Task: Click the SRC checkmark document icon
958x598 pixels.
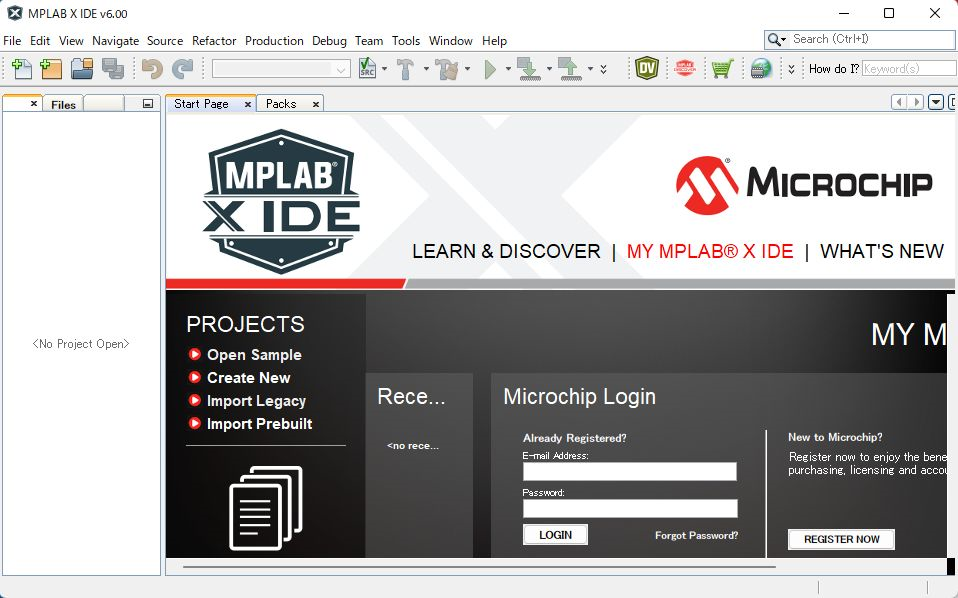Action: [367, 68]
